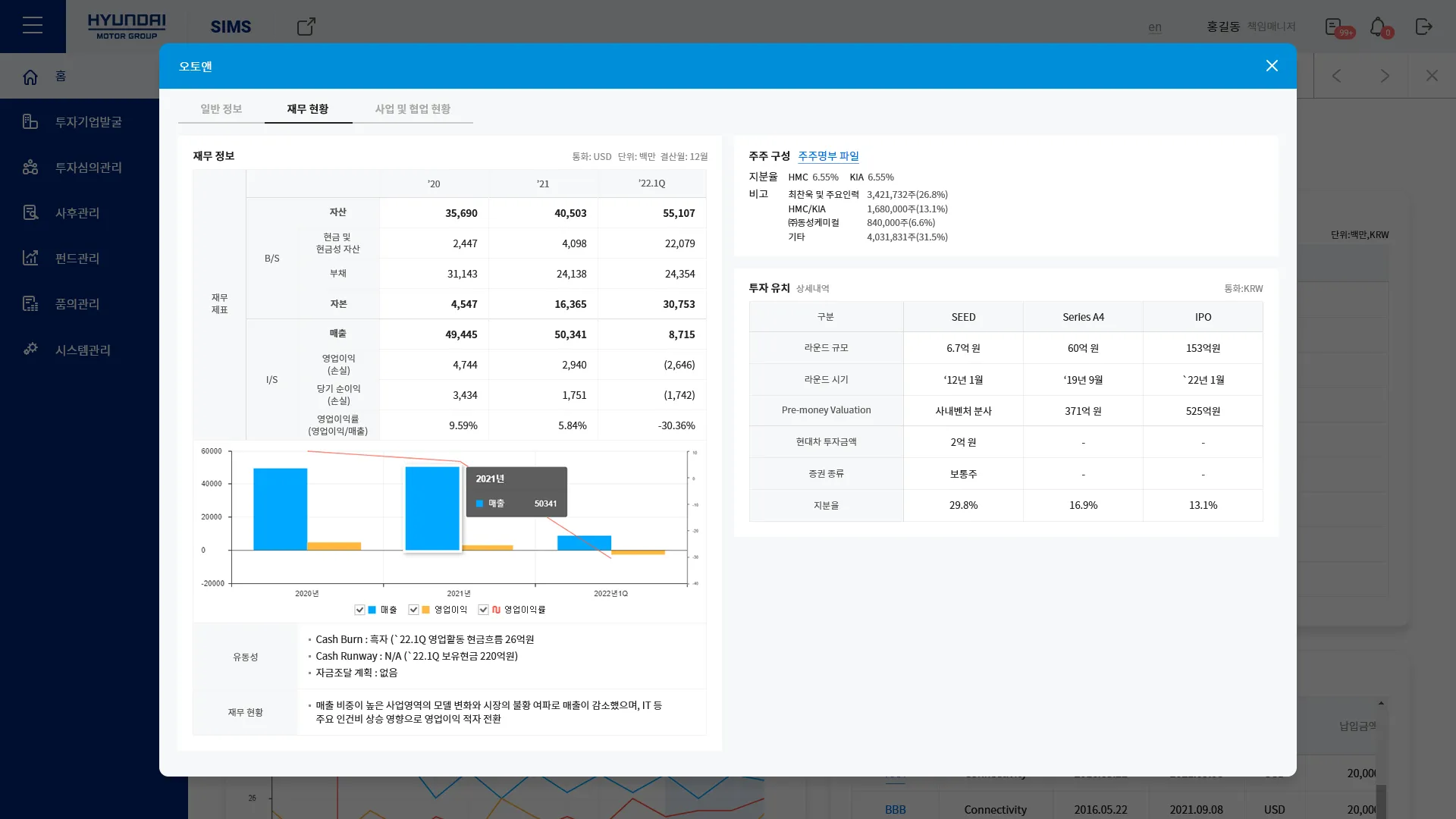Click the SEED column header
Screen dimensions: 1456x819
[x=963, y=317]
